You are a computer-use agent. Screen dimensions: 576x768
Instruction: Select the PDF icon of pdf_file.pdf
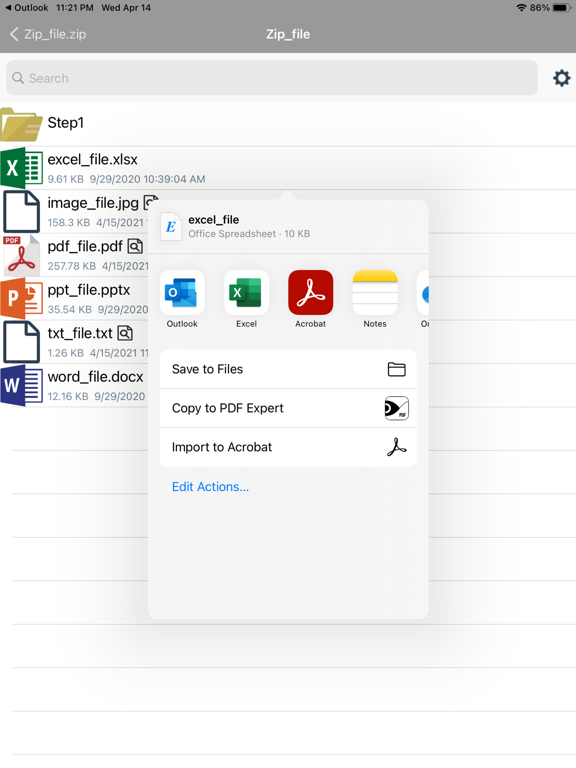pyautogui.click(x=22, y=255)
